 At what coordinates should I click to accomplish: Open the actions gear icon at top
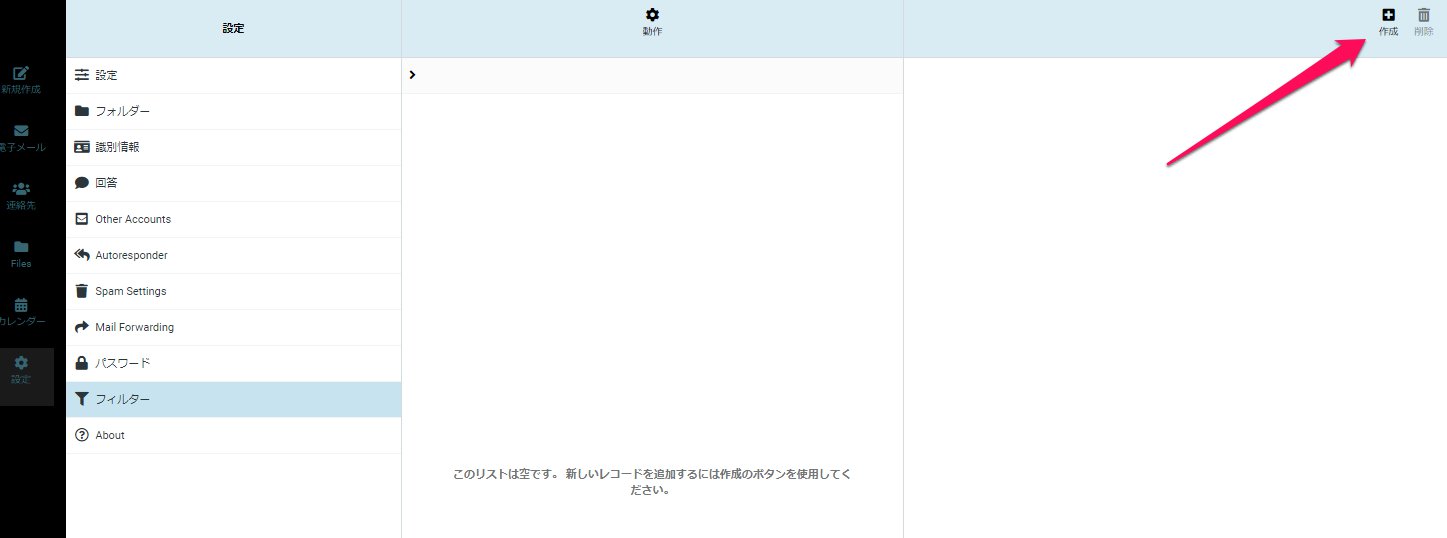point(652,15)
